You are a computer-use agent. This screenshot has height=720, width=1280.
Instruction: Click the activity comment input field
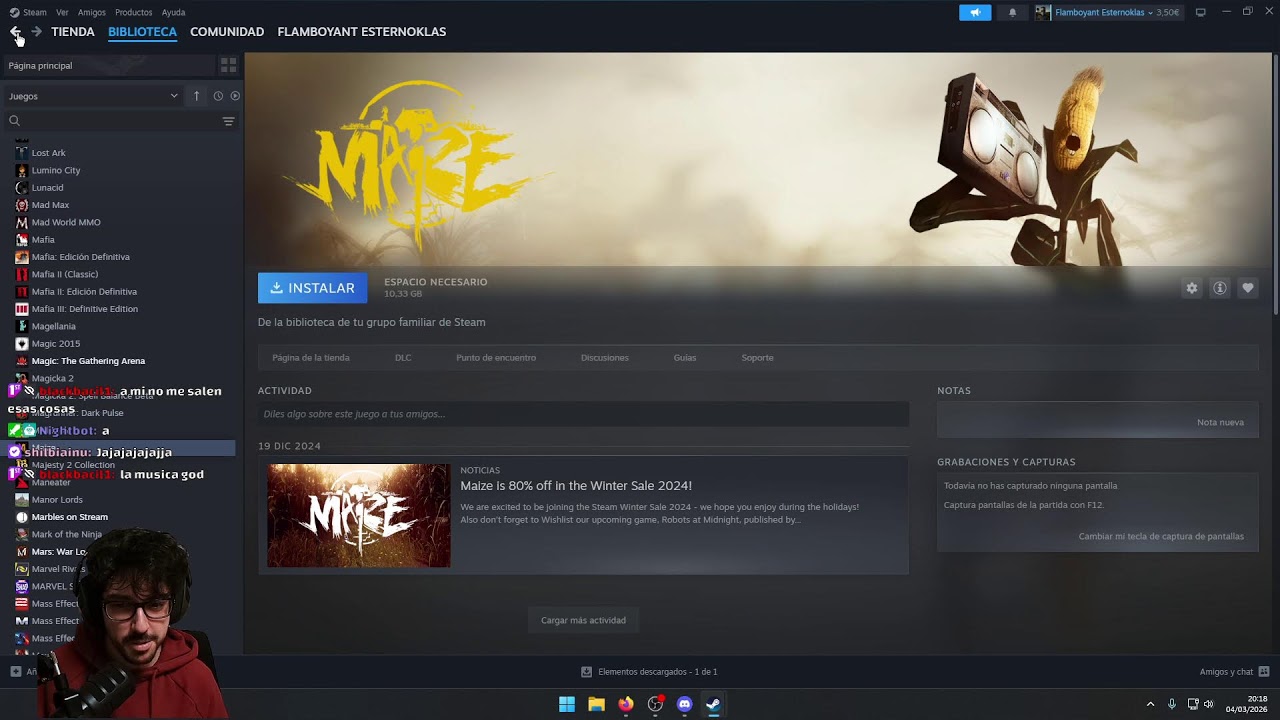(583, 414)
